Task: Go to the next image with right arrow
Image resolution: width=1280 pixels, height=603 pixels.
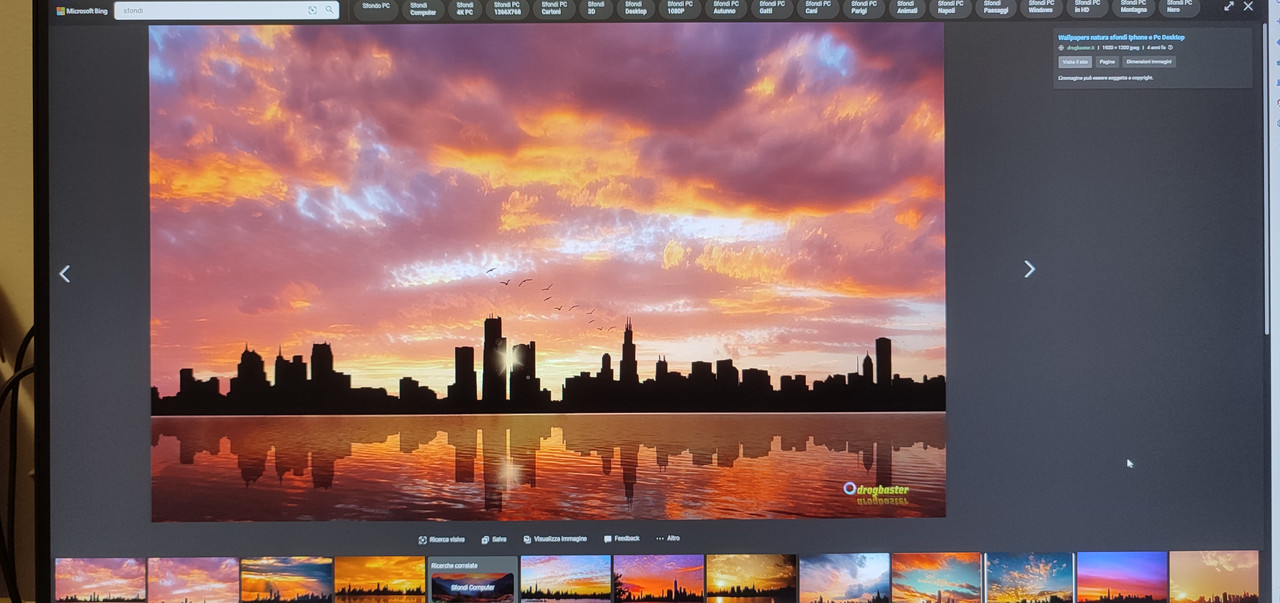Action: [1029, 269]
